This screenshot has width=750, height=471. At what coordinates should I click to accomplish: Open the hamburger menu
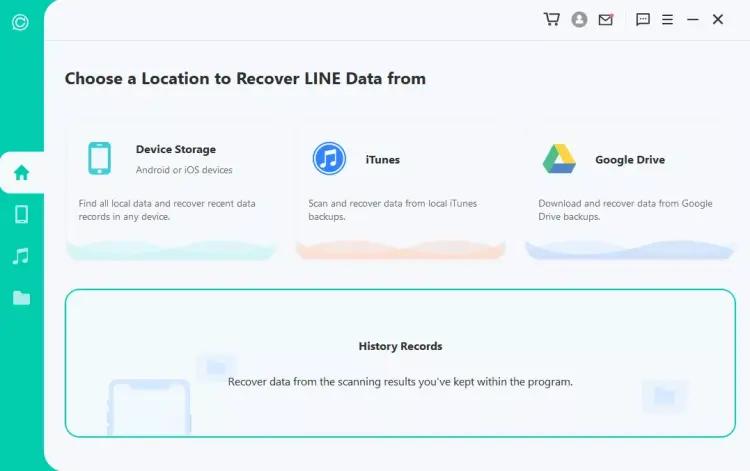pos(667,19)
